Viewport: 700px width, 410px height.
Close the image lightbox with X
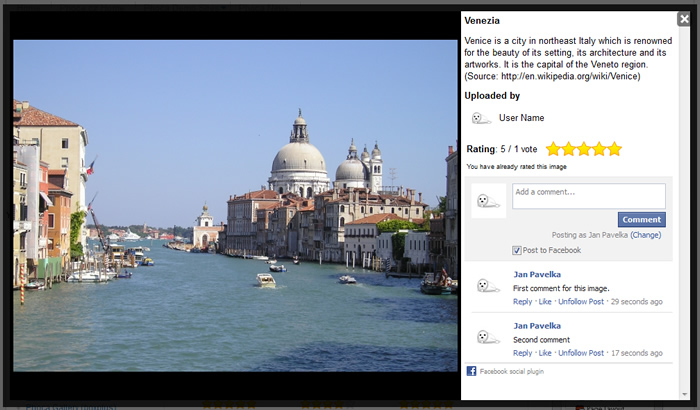(683, 19)
